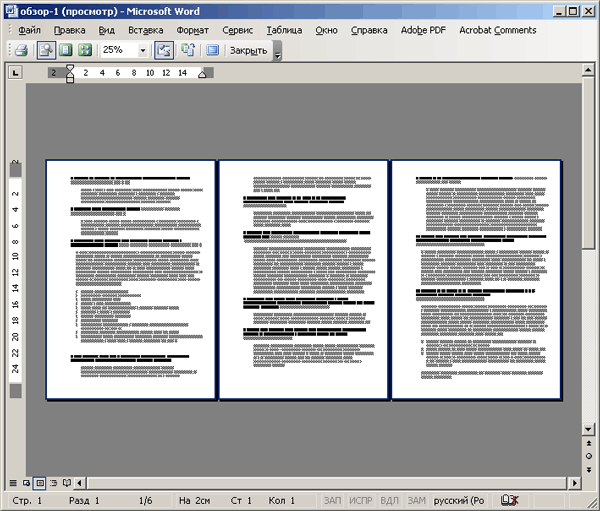Click the horizontal scrollbar right arrow
The height and width of the screenshot is (511, 600).
pos(574,483)
